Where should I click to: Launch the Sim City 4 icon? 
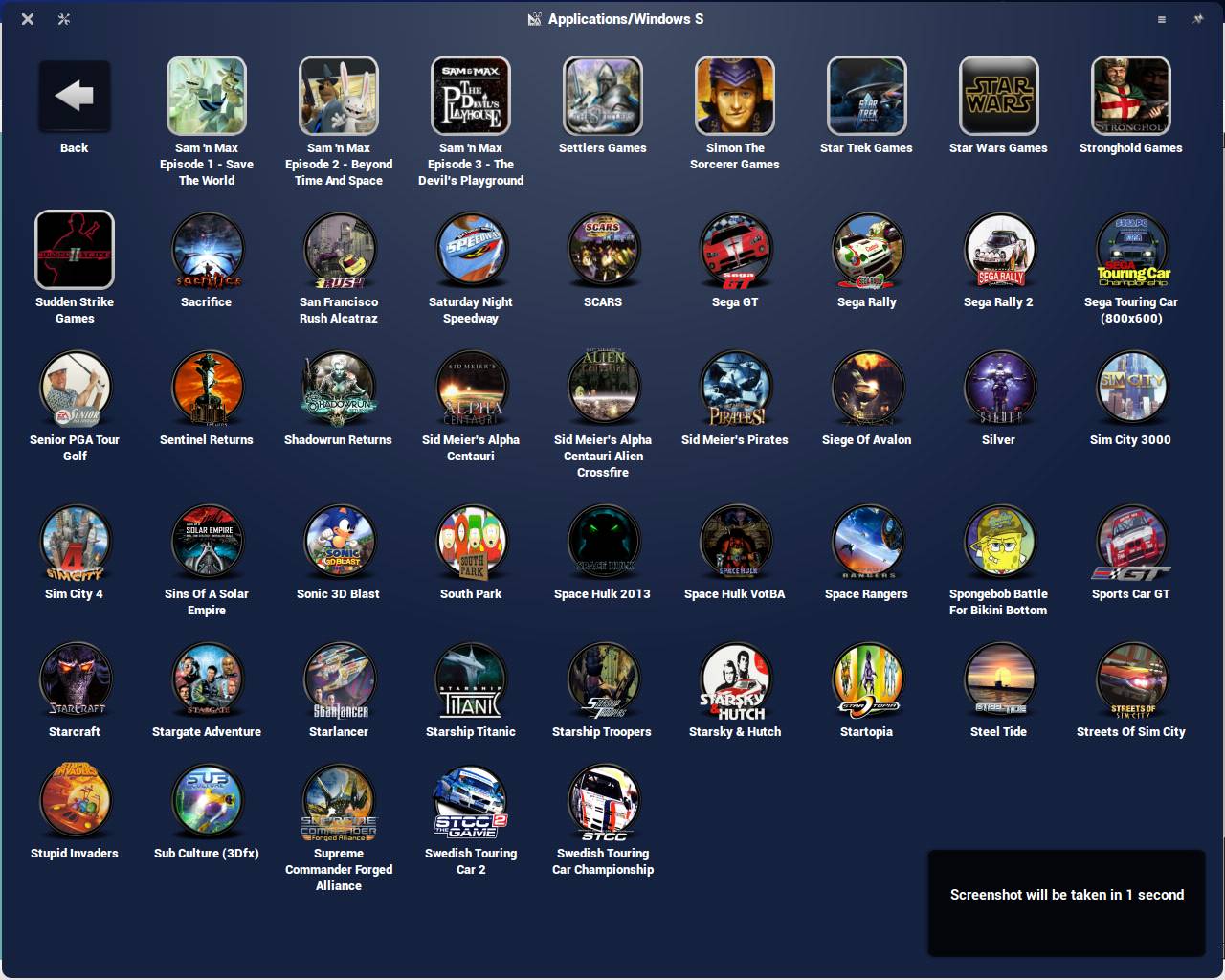[75, 542]
